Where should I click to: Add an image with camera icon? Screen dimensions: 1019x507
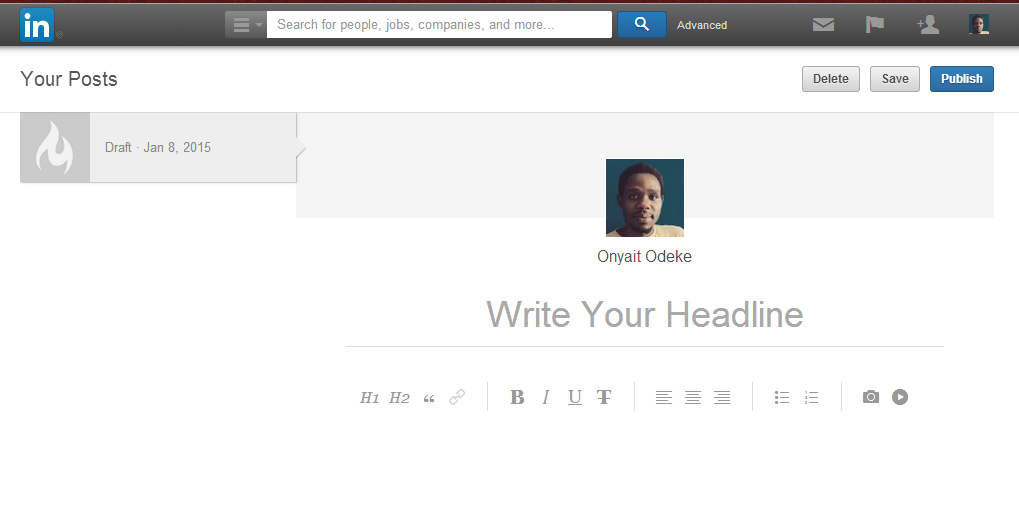click(x=871, y=396)
